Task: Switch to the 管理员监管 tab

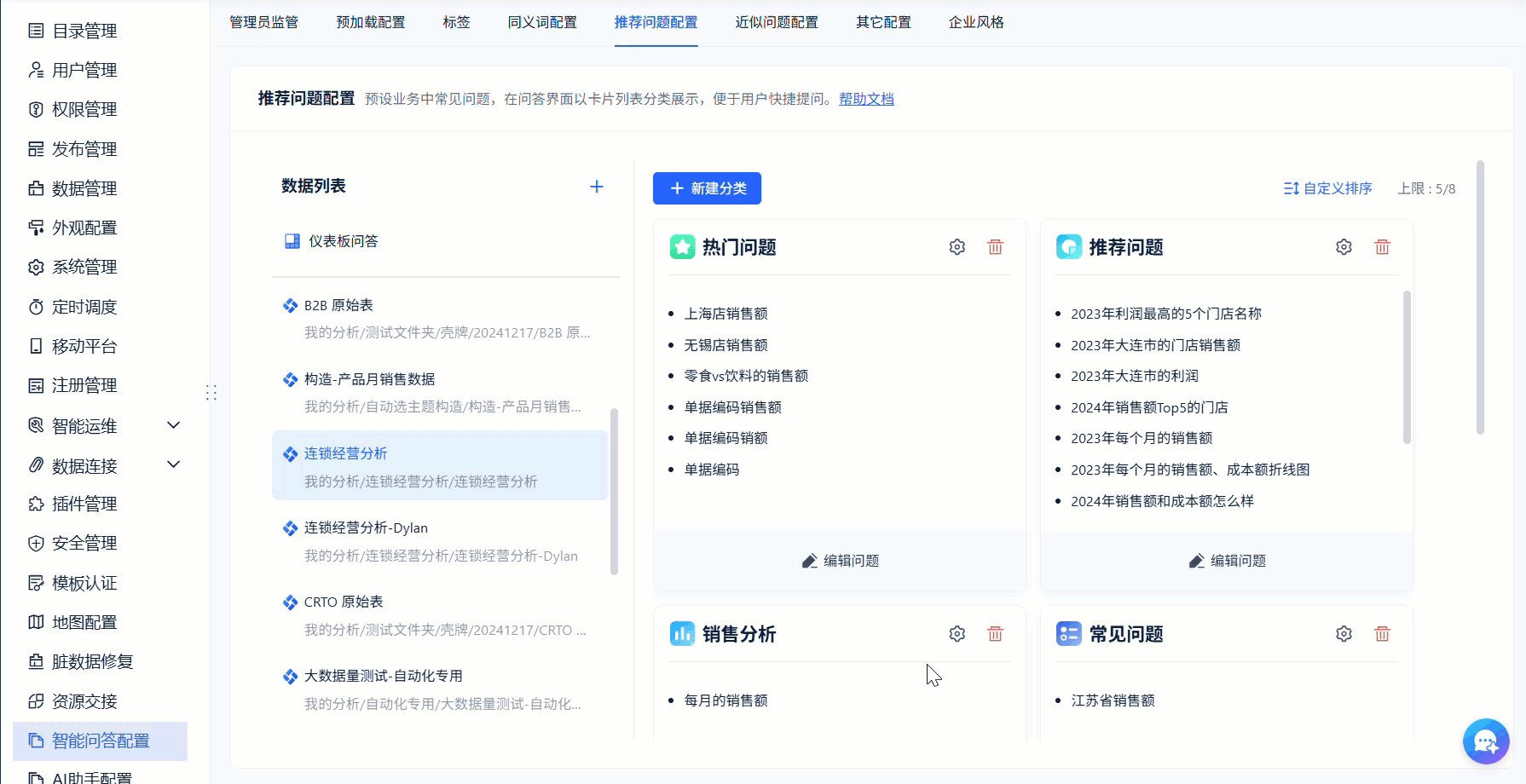Action: click(264, 22)
